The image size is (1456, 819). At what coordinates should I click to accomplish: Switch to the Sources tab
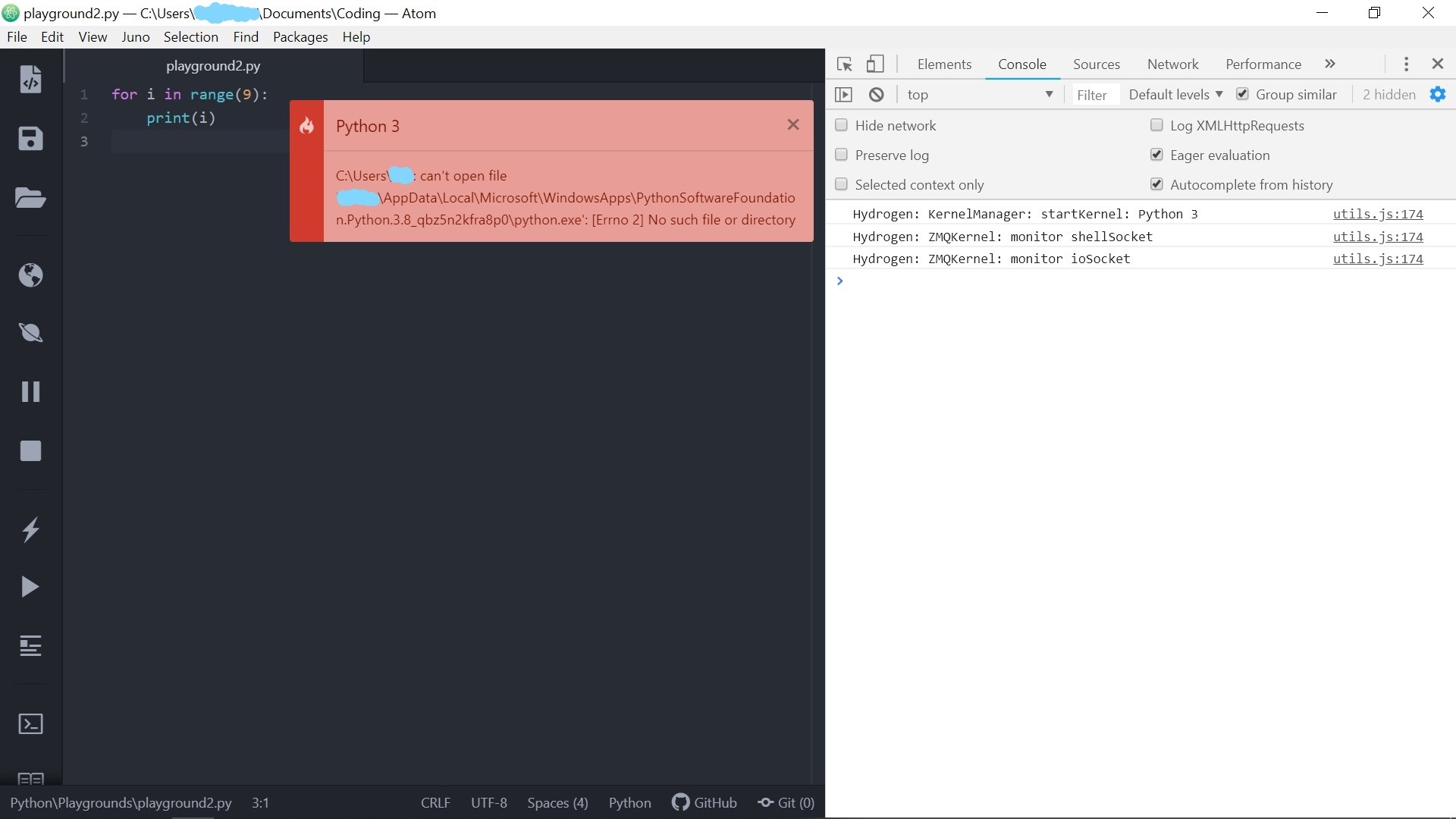coord(1097,64)
